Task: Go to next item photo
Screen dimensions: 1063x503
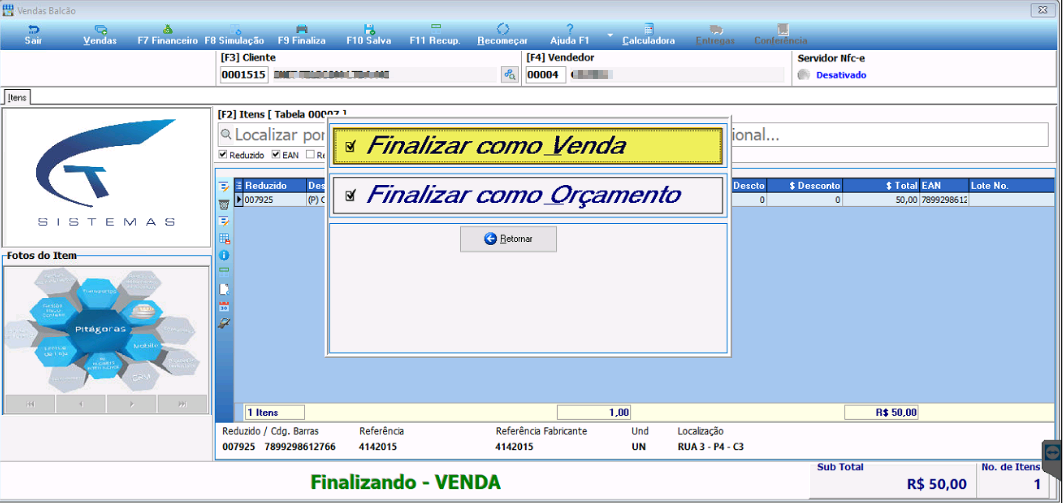Action: point(132,403)
